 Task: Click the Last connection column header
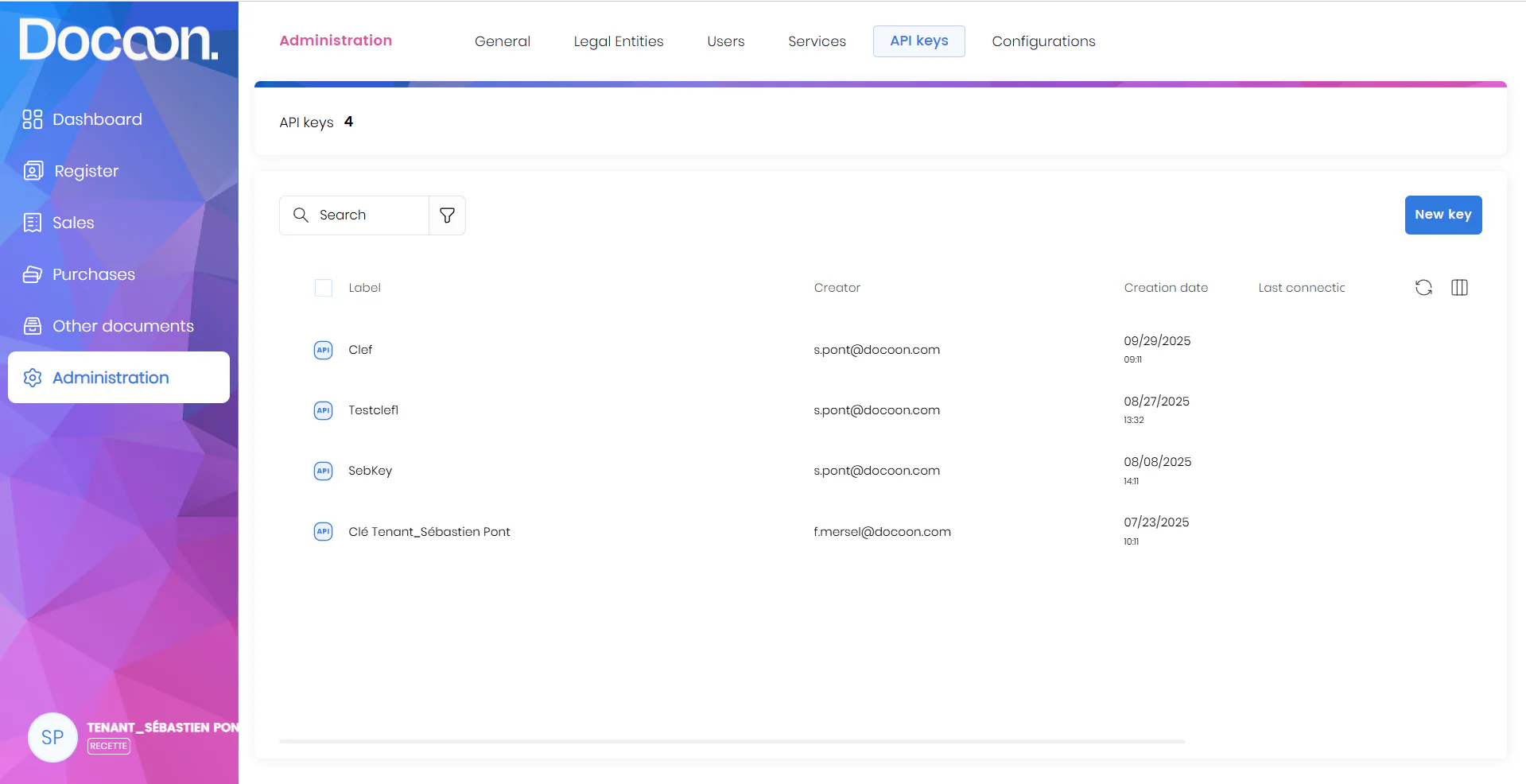point(1302,288)
